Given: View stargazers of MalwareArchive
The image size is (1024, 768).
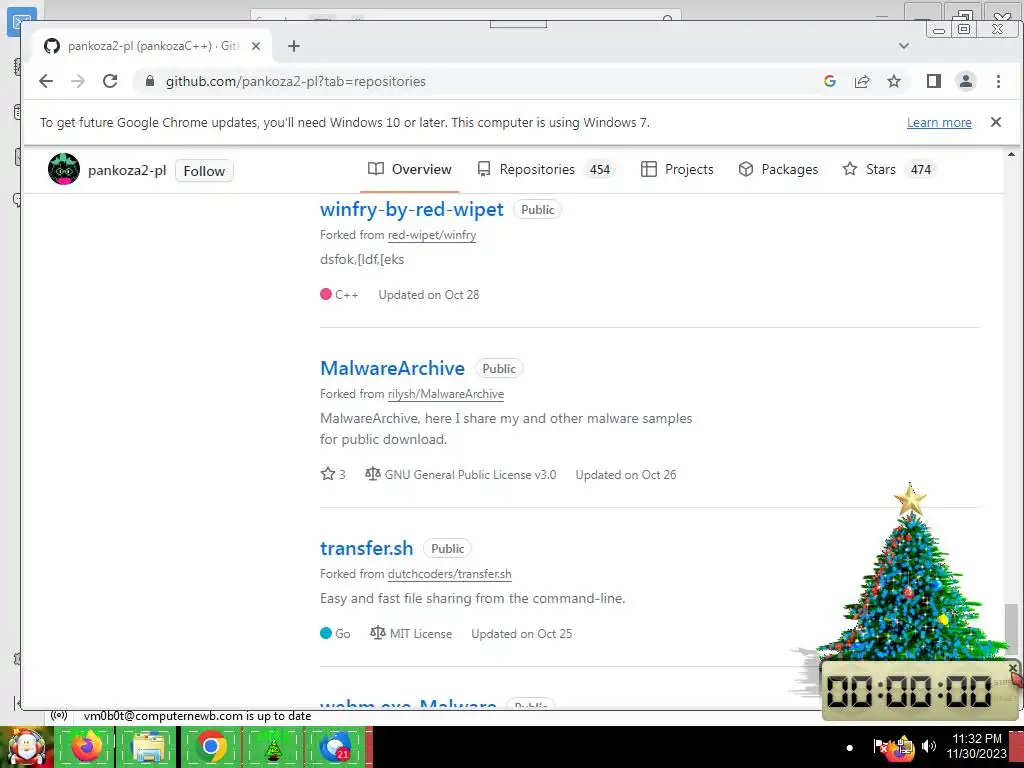Looking at the screenshot, I should coord(333,475).
